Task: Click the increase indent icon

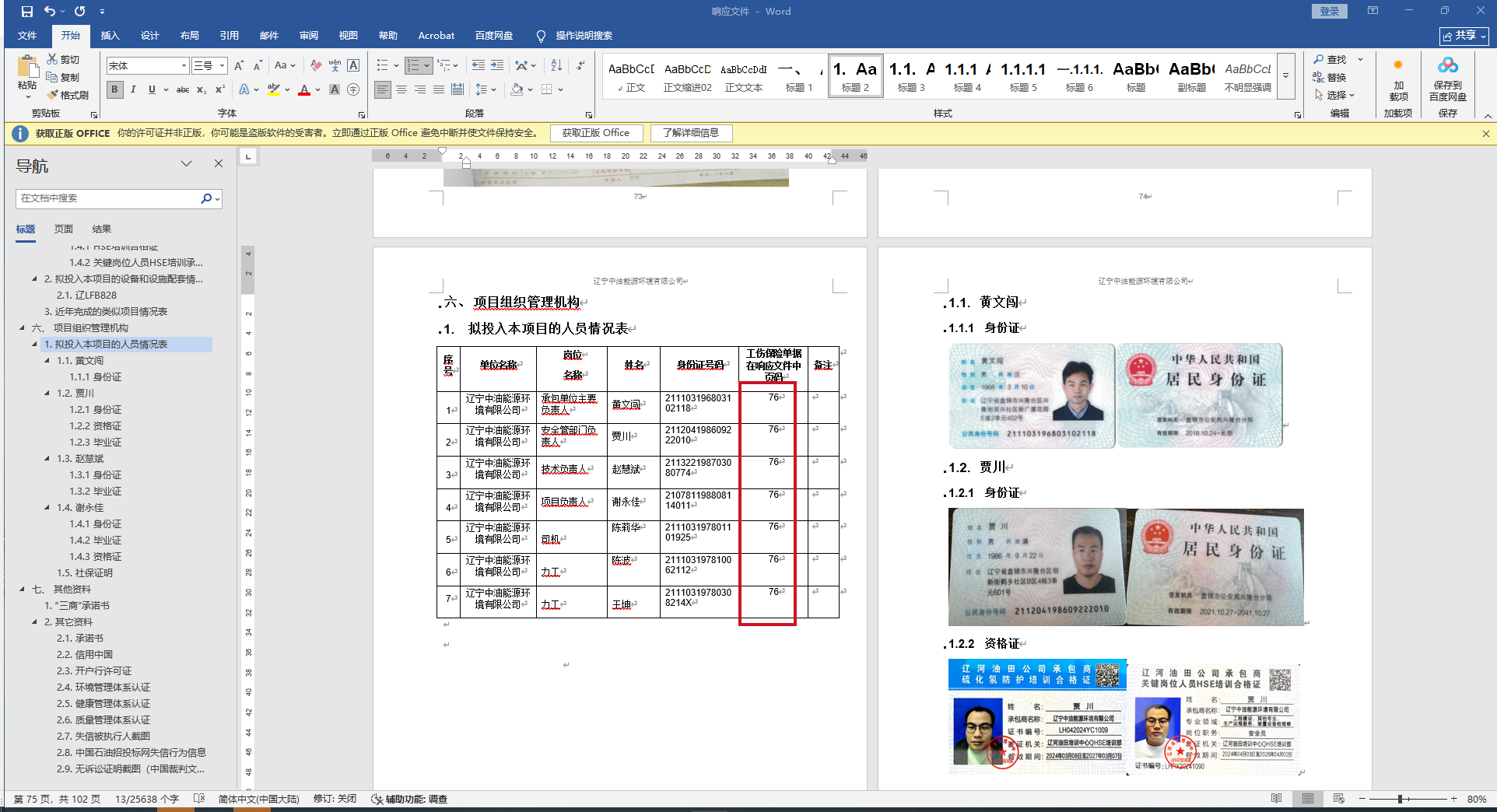Action: [496, 65]
